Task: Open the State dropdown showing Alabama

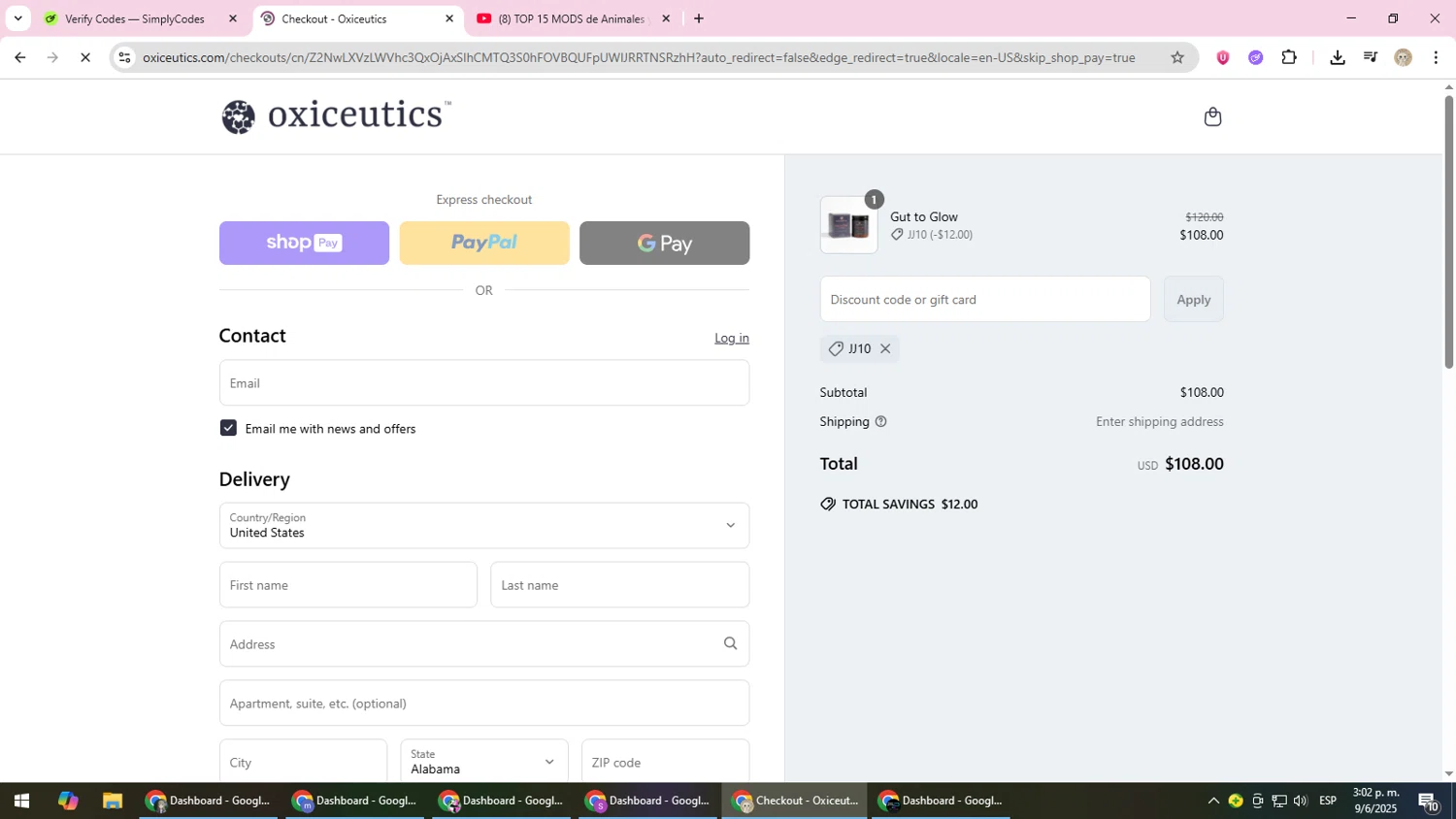Action: (x=484, y=762)
